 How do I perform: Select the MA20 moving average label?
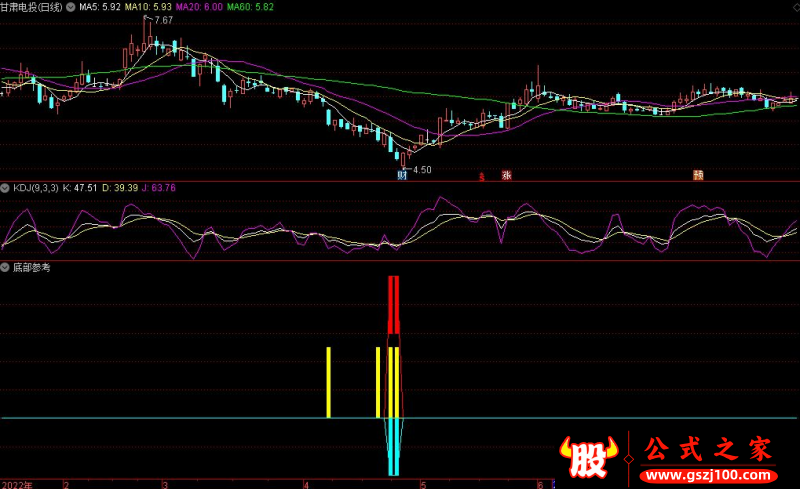click(x=197, y=7)
